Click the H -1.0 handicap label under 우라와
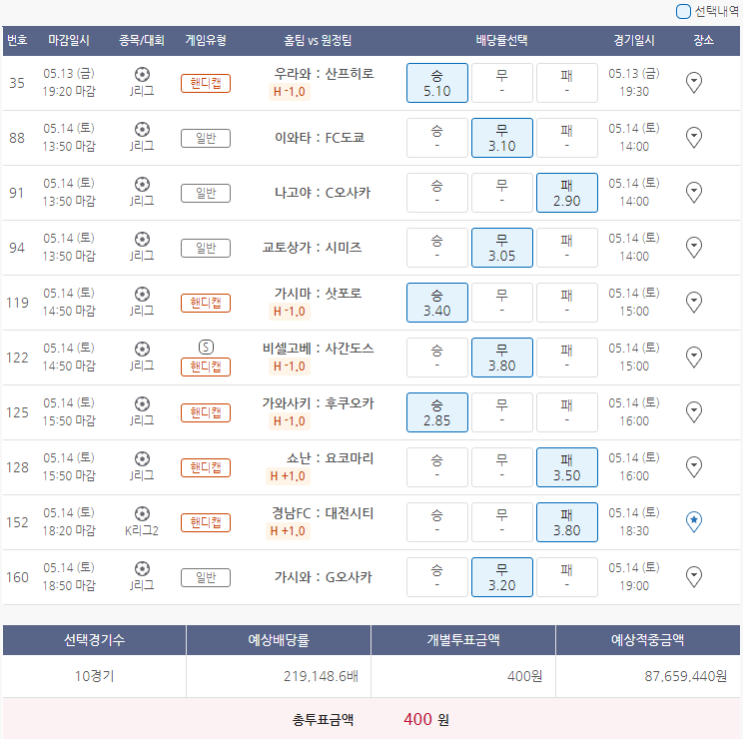Image resolution: width=743 pixels, height=739 pixels. pyautogui.click(x=290, y=92)
